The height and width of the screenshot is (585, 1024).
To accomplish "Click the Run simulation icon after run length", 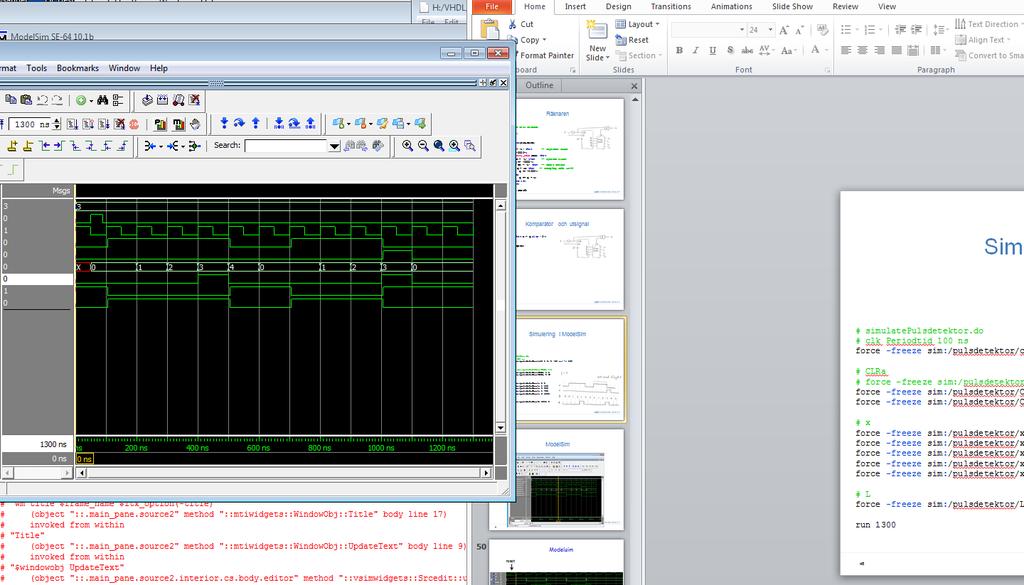I will click(72, 124).
